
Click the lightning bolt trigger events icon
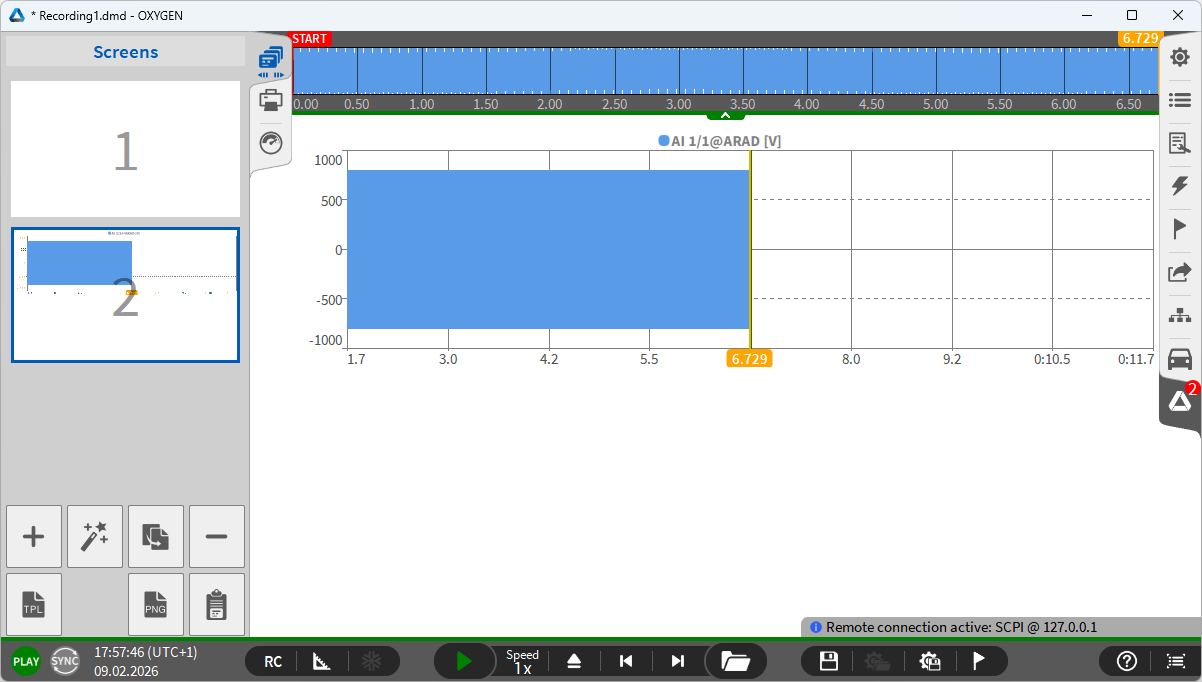tap(1180, 185)
